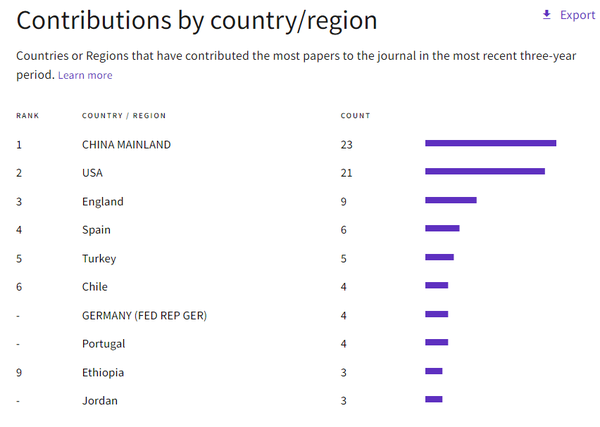The height and width of the screenshot is (427, 600).
Task: Select the CHINA MAINLAND row label
Action: [x=126, y=145]
